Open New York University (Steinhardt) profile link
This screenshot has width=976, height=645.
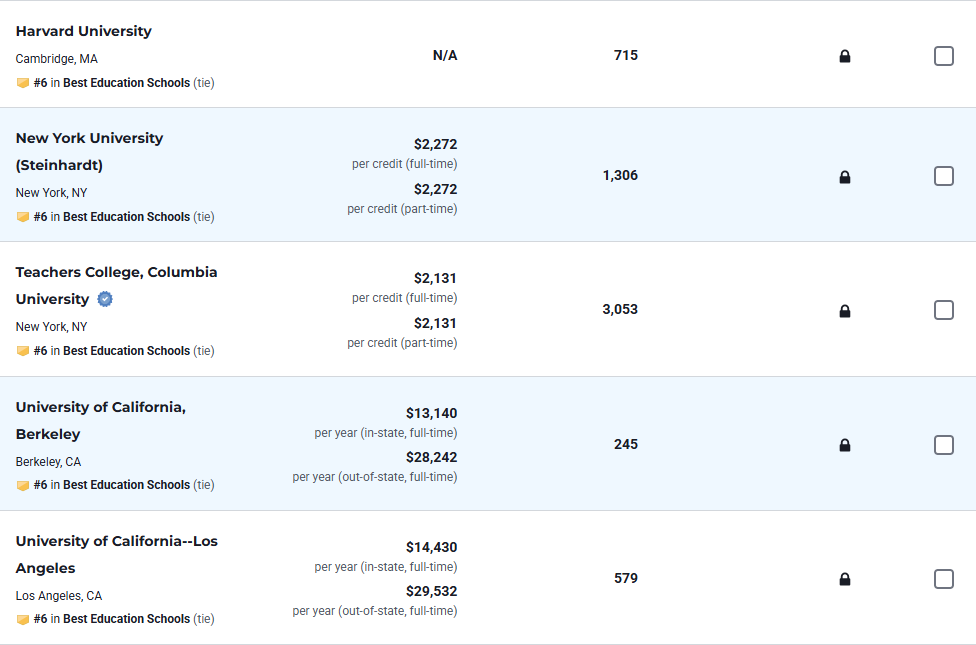point(89,138)
